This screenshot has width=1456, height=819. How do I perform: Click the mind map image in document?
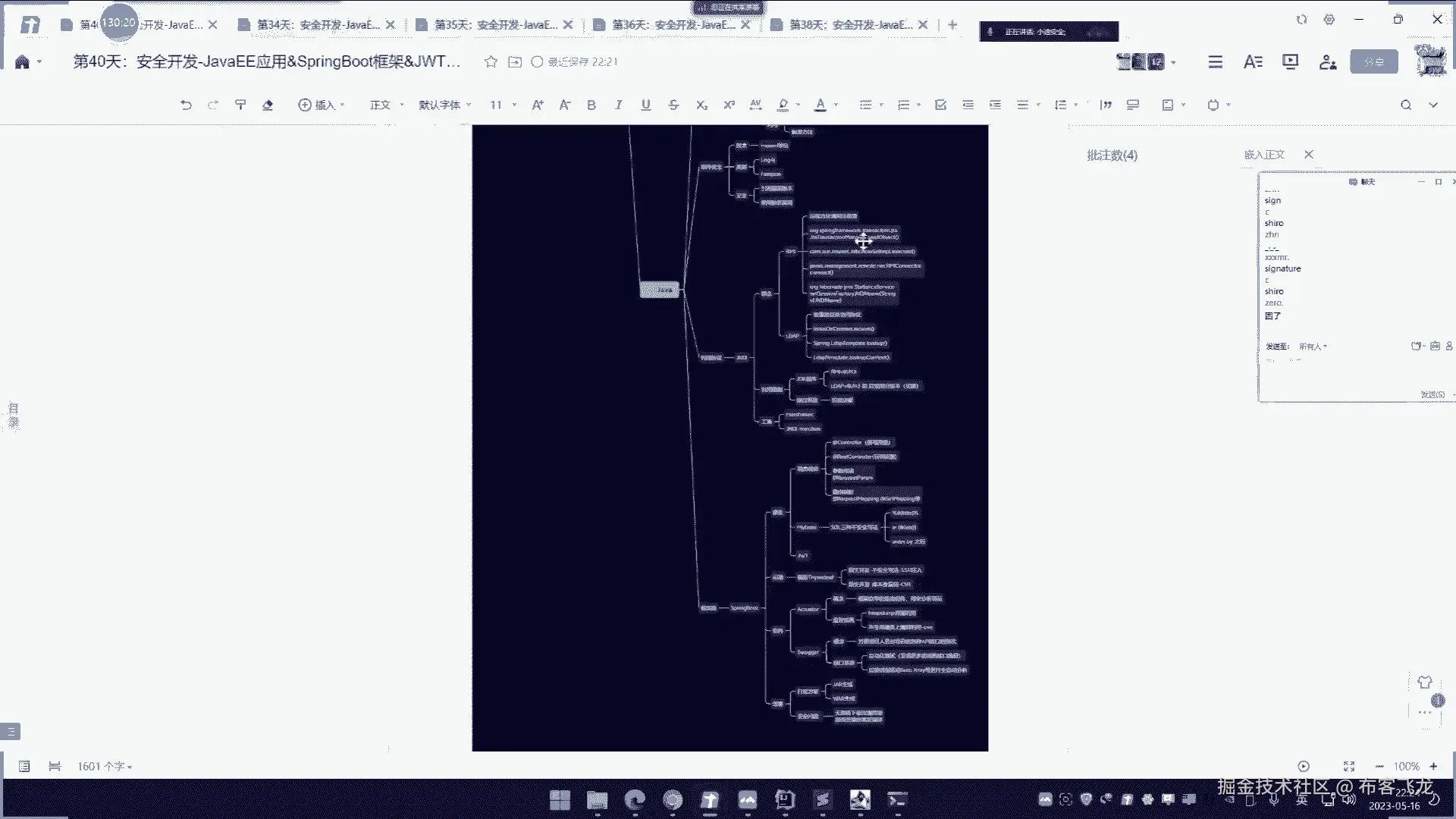[x=730, y=438]
